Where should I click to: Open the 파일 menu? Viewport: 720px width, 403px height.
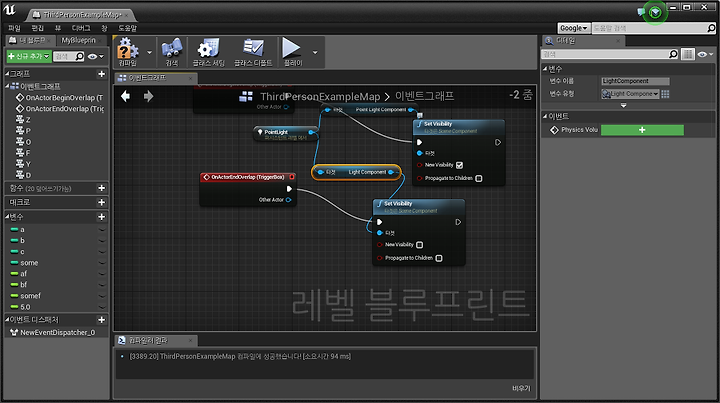pyautogui.click(x=14, y=28)
